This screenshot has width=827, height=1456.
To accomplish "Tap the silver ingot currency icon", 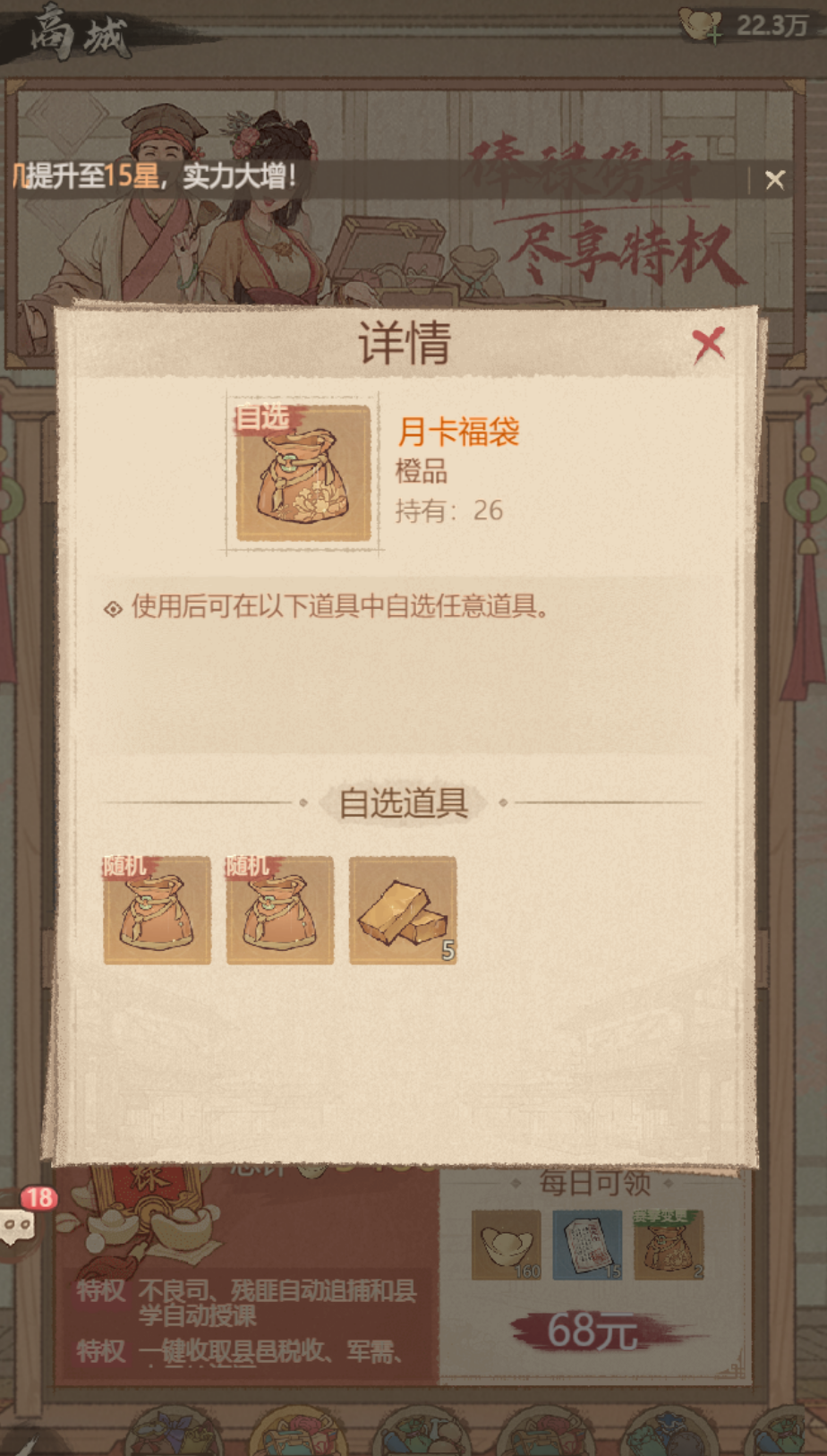I will (x=701, y=24).
